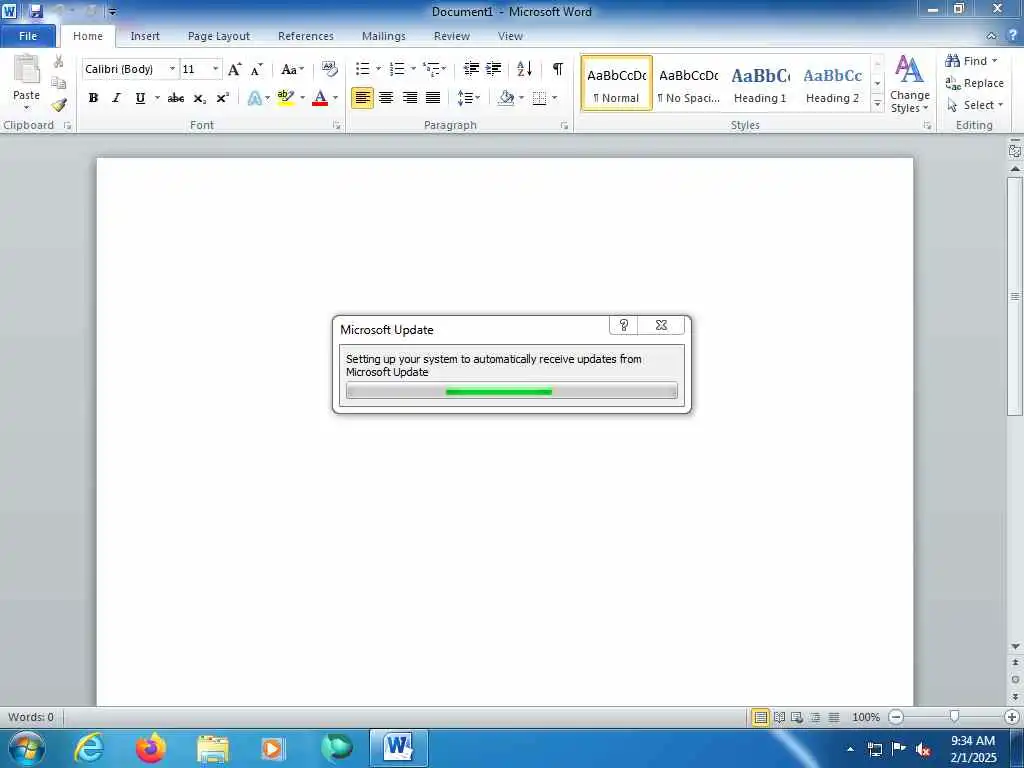Click the Find button
This screenshot has height=768, width=1024.
[971, 61]
